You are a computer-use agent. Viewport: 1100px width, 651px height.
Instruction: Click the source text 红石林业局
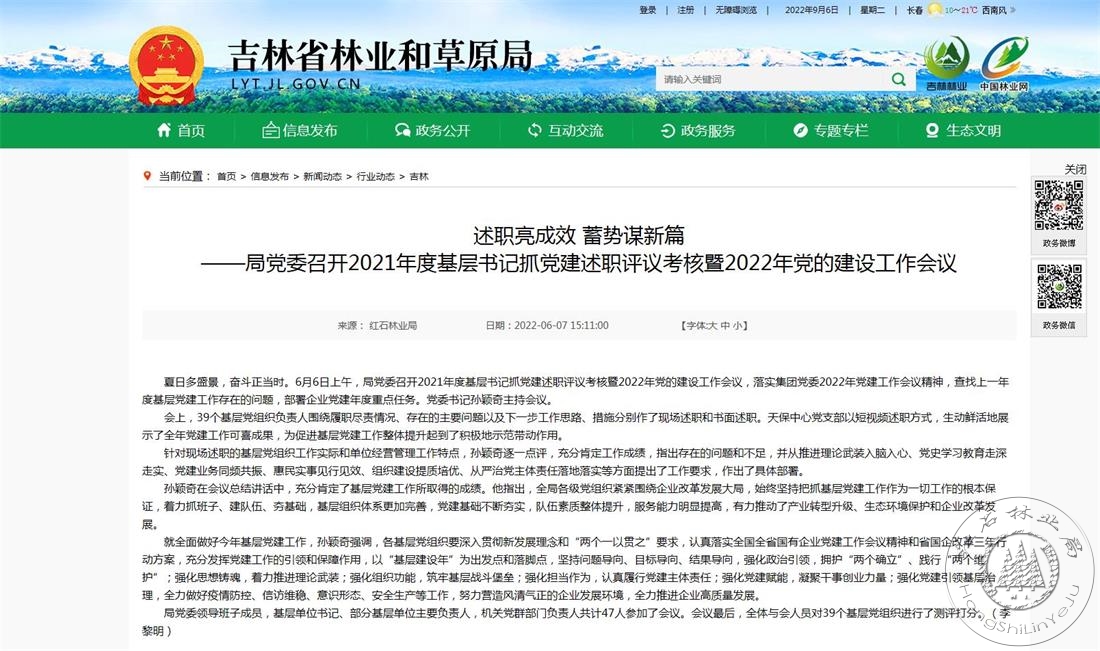pyautogui.click(x=393, y=326)
